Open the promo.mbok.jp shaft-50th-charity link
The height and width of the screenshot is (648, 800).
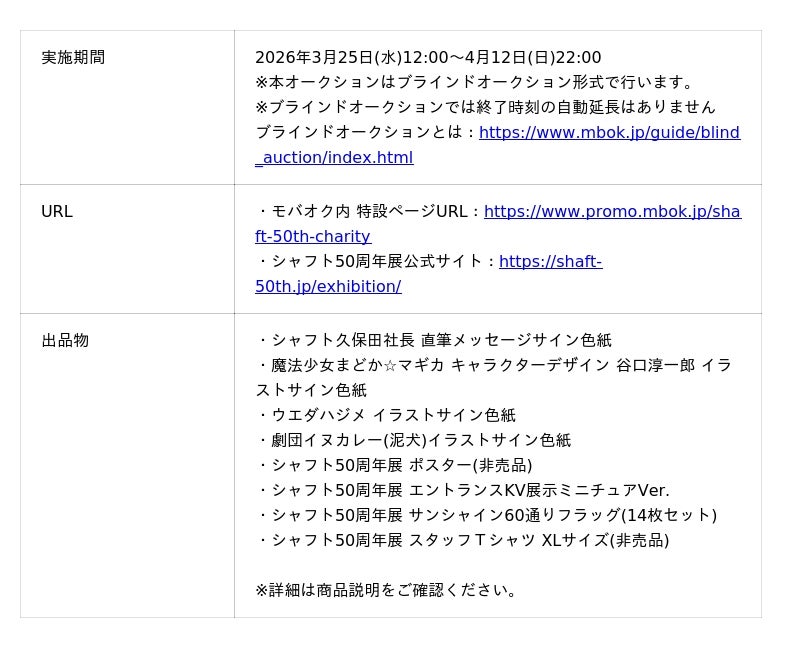612,212
